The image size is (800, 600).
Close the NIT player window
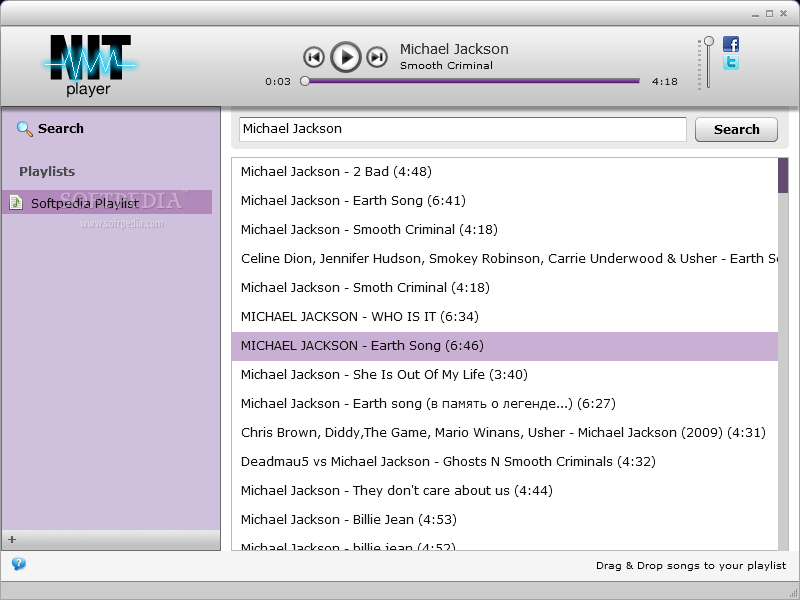[x=784, y=14]
